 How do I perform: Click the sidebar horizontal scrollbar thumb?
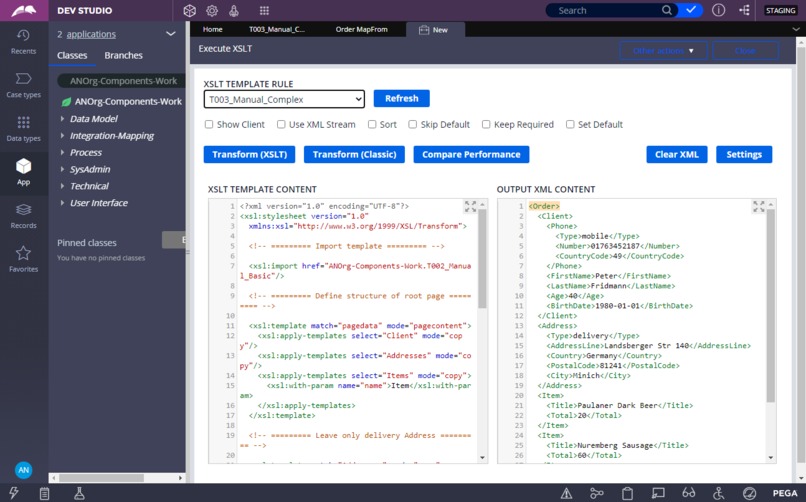[101, 478]
